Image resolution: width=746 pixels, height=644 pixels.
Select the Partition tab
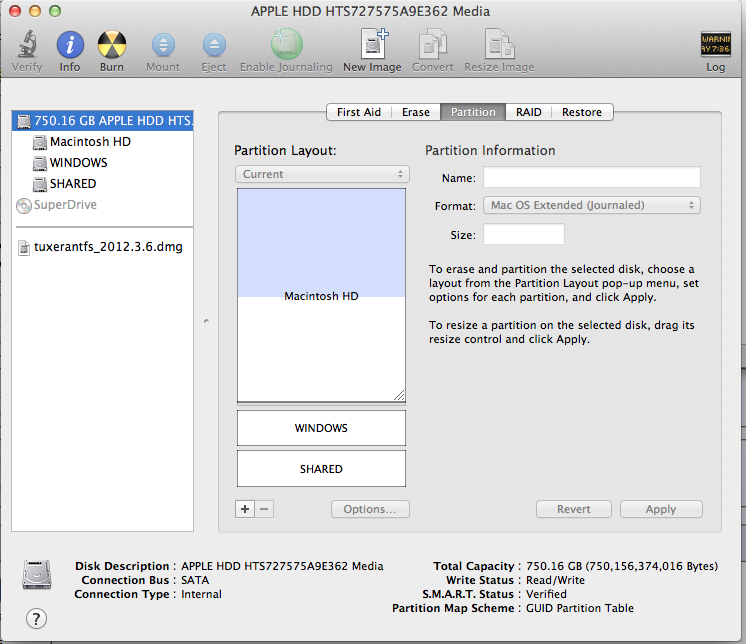point(473,112)
